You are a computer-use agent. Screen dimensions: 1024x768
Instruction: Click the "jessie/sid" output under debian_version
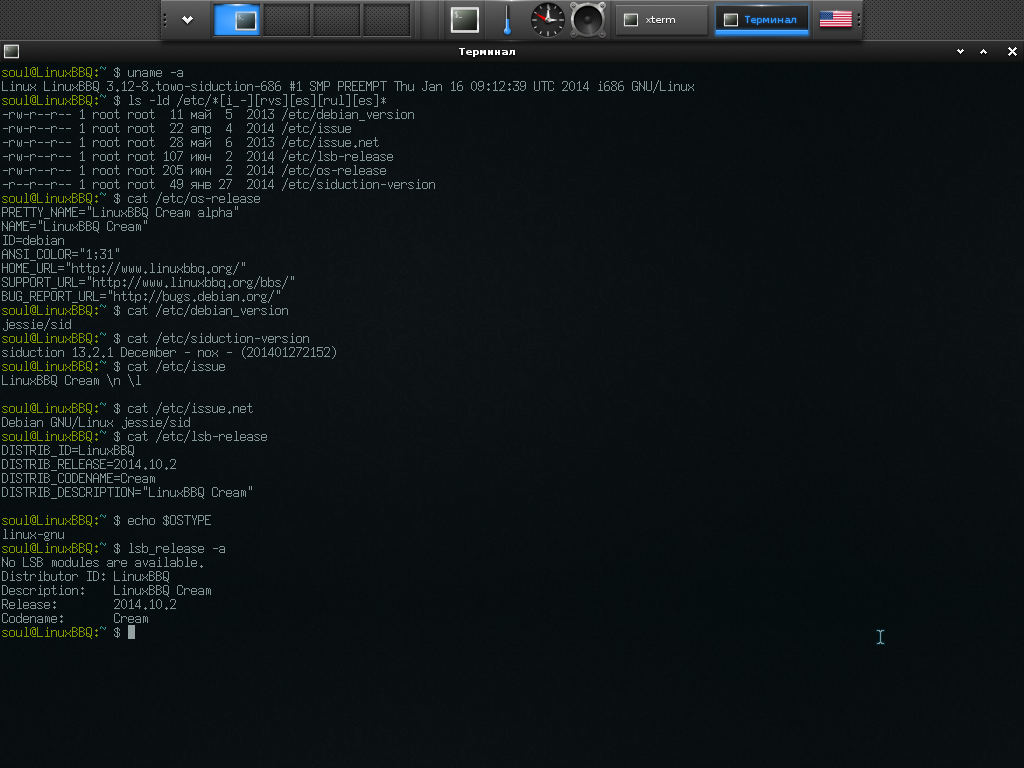(x=37, y=325)
